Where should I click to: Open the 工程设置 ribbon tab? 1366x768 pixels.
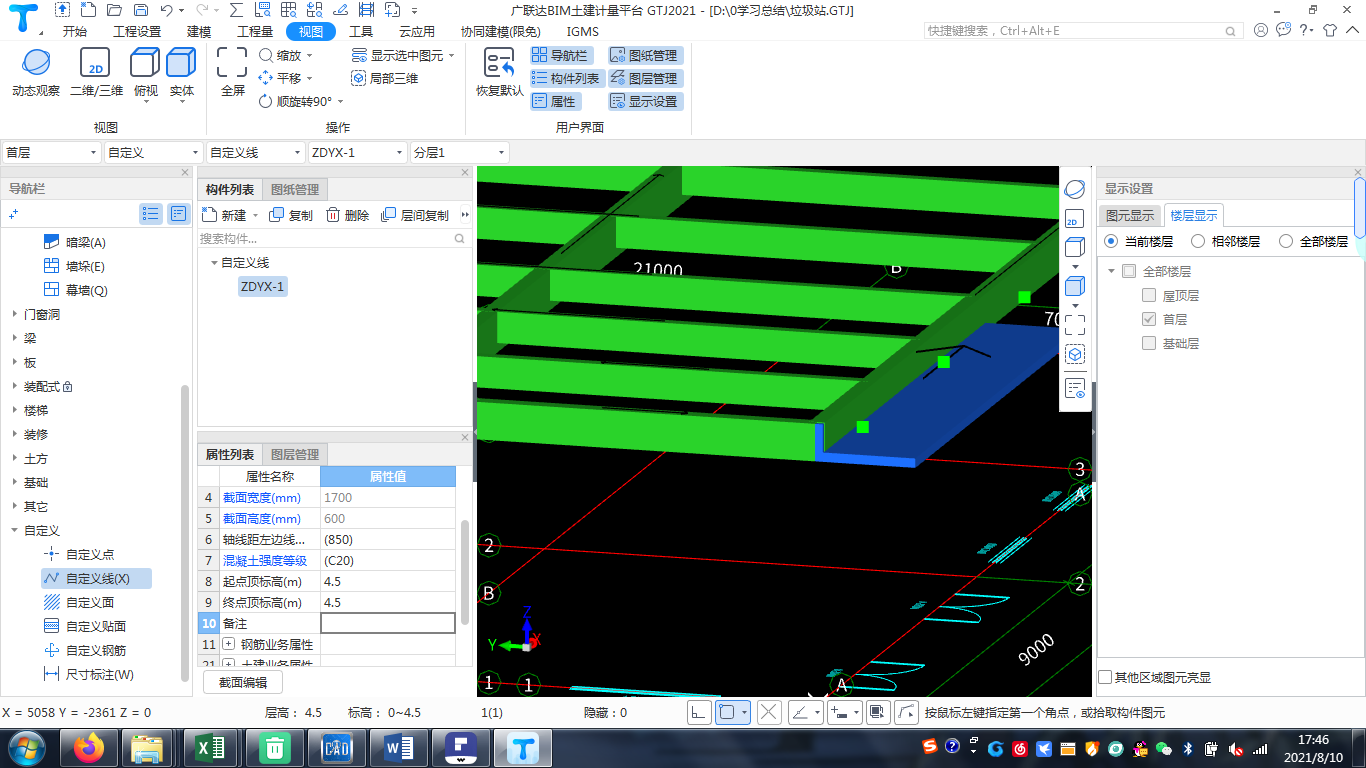137,31
